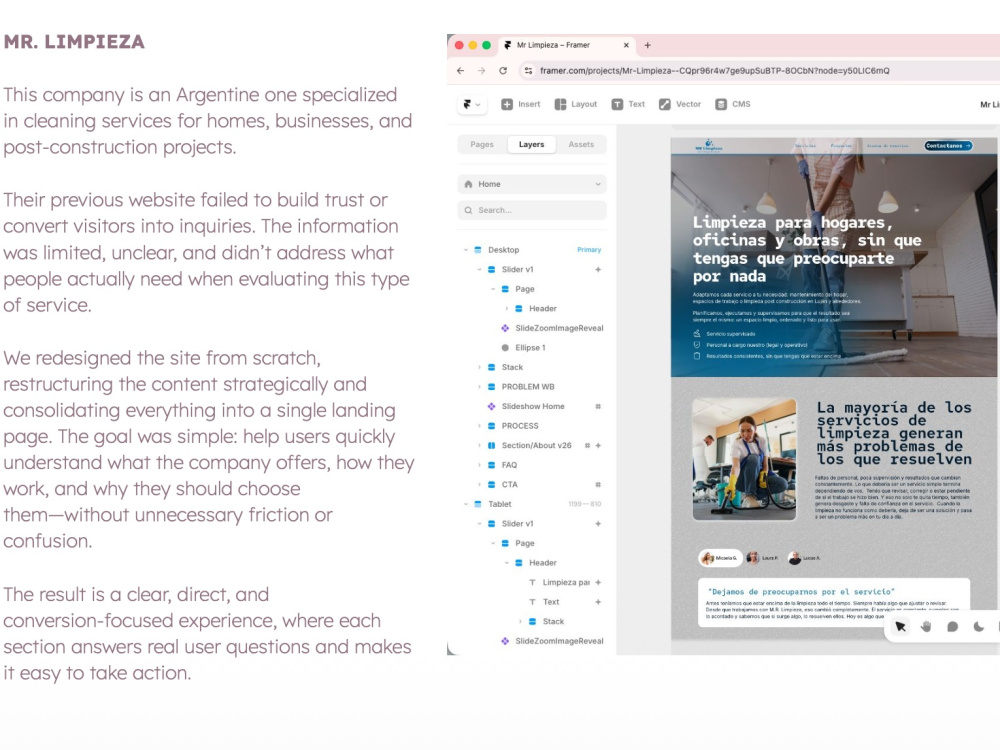This screenshot has width=1000, height=750.
Task: Click the Tablet '1199 — 810' range label
Action: (x=585, y=504)
